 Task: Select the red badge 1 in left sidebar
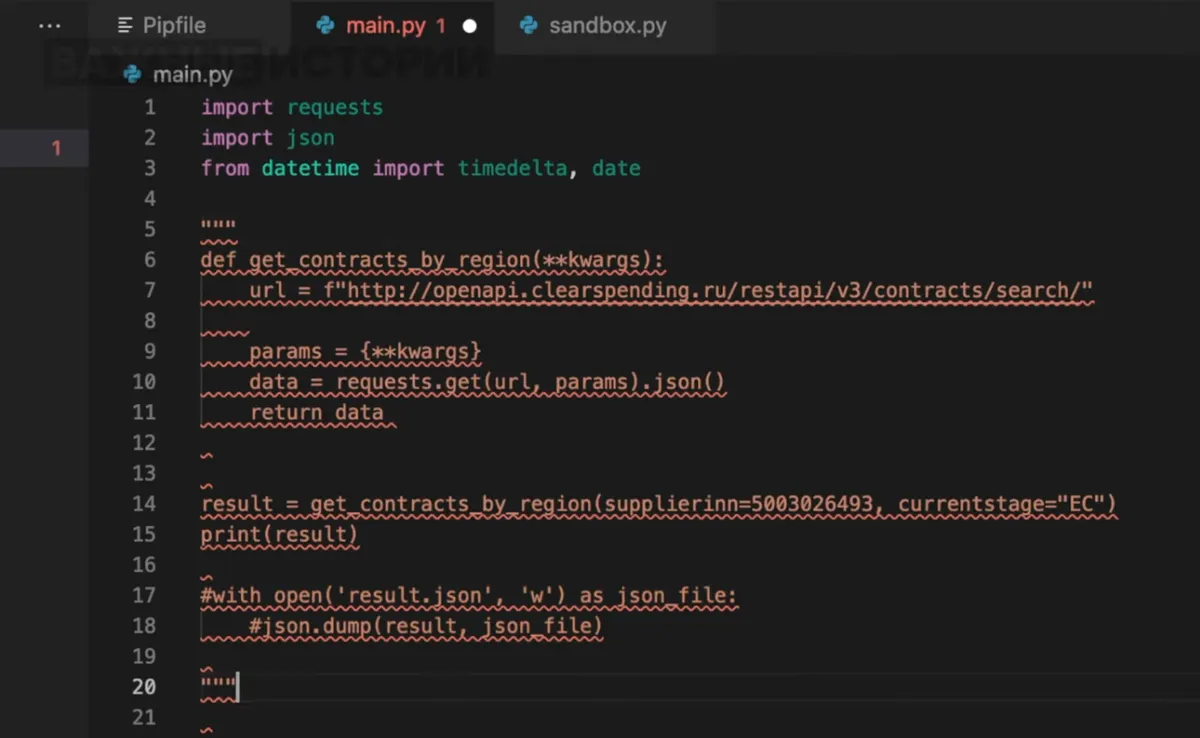tap(56, 148)
